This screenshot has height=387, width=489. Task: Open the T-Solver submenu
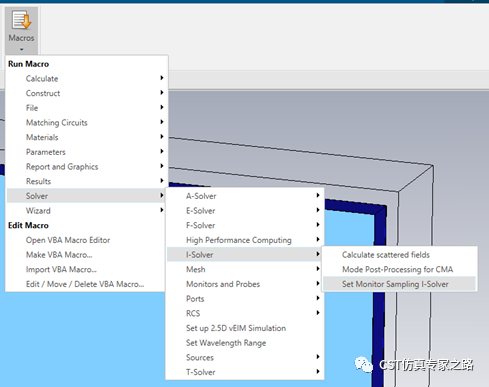point(245,372)
